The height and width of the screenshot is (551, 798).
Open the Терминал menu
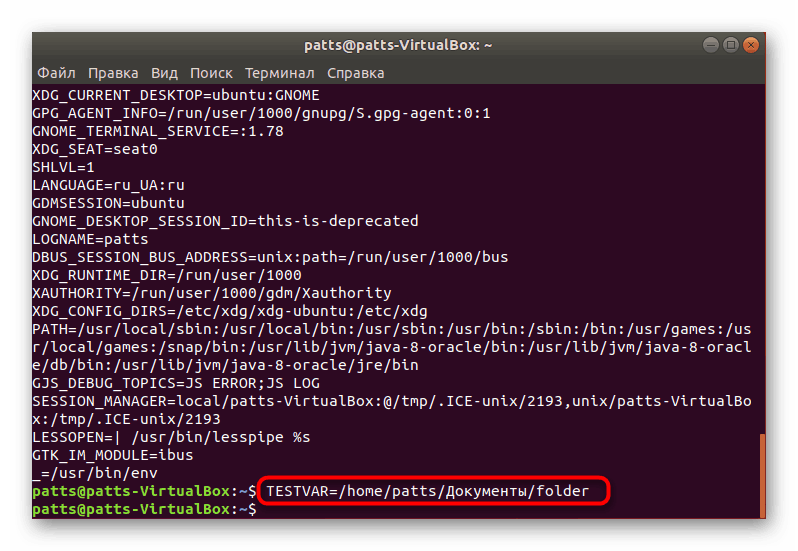(x=279, y=73)
